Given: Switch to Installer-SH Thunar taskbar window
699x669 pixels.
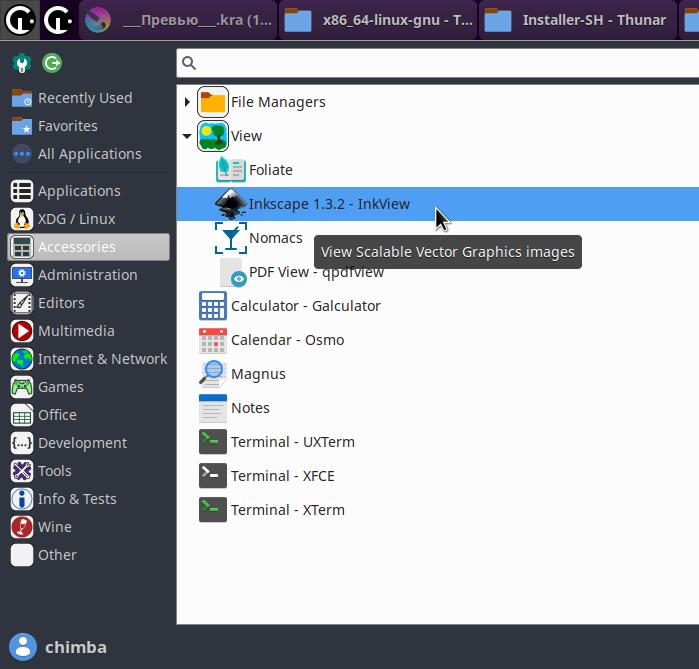Looking at the screenshot, I should 578,20.
